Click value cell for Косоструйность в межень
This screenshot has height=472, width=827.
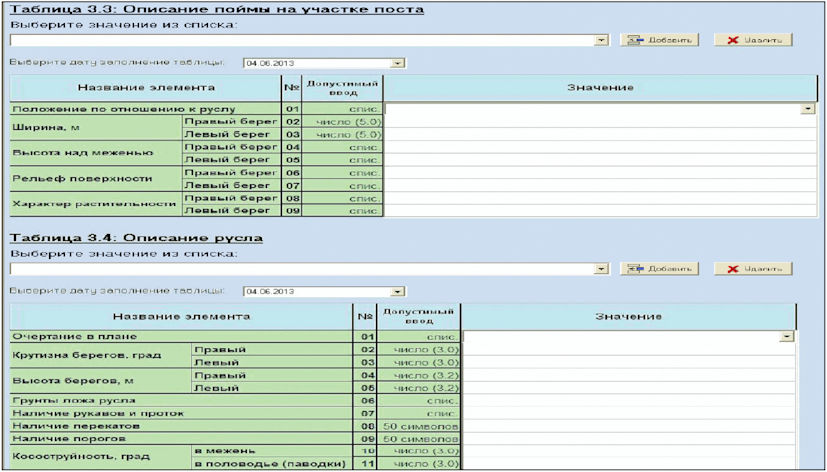[x=628, y=452]
